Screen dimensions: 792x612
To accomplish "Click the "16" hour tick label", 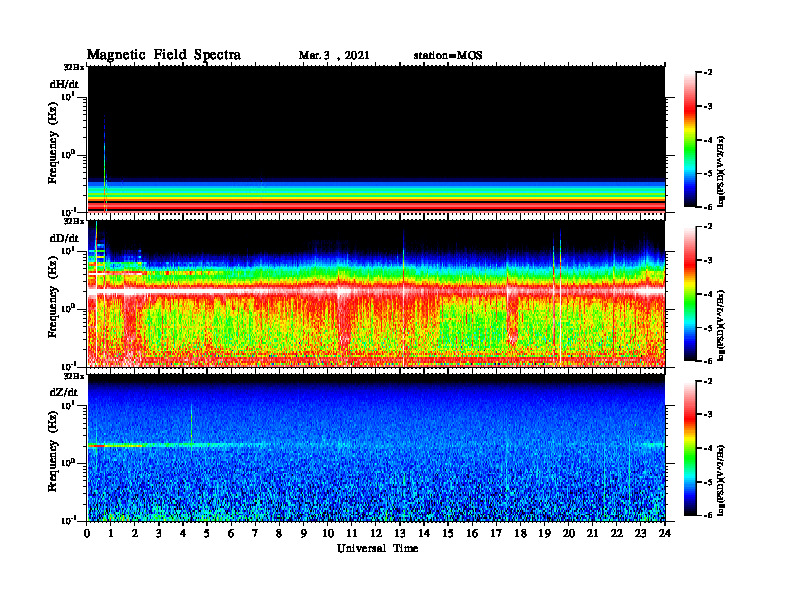I will 472,533.
